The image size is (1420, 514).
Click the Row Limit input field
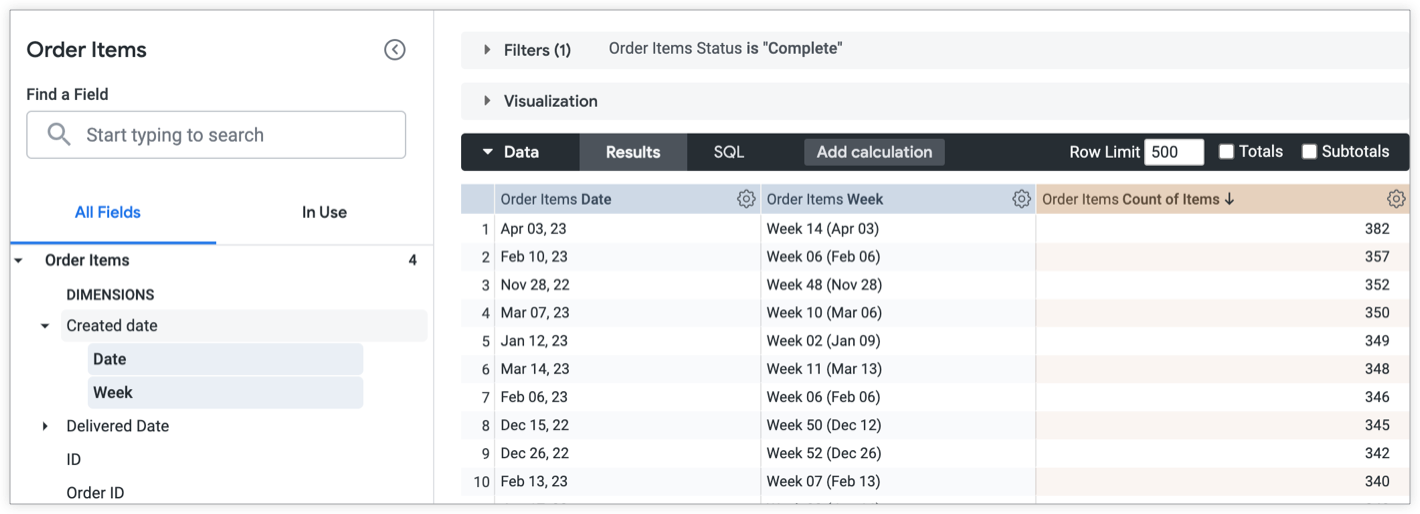[x=1174, y=152]
